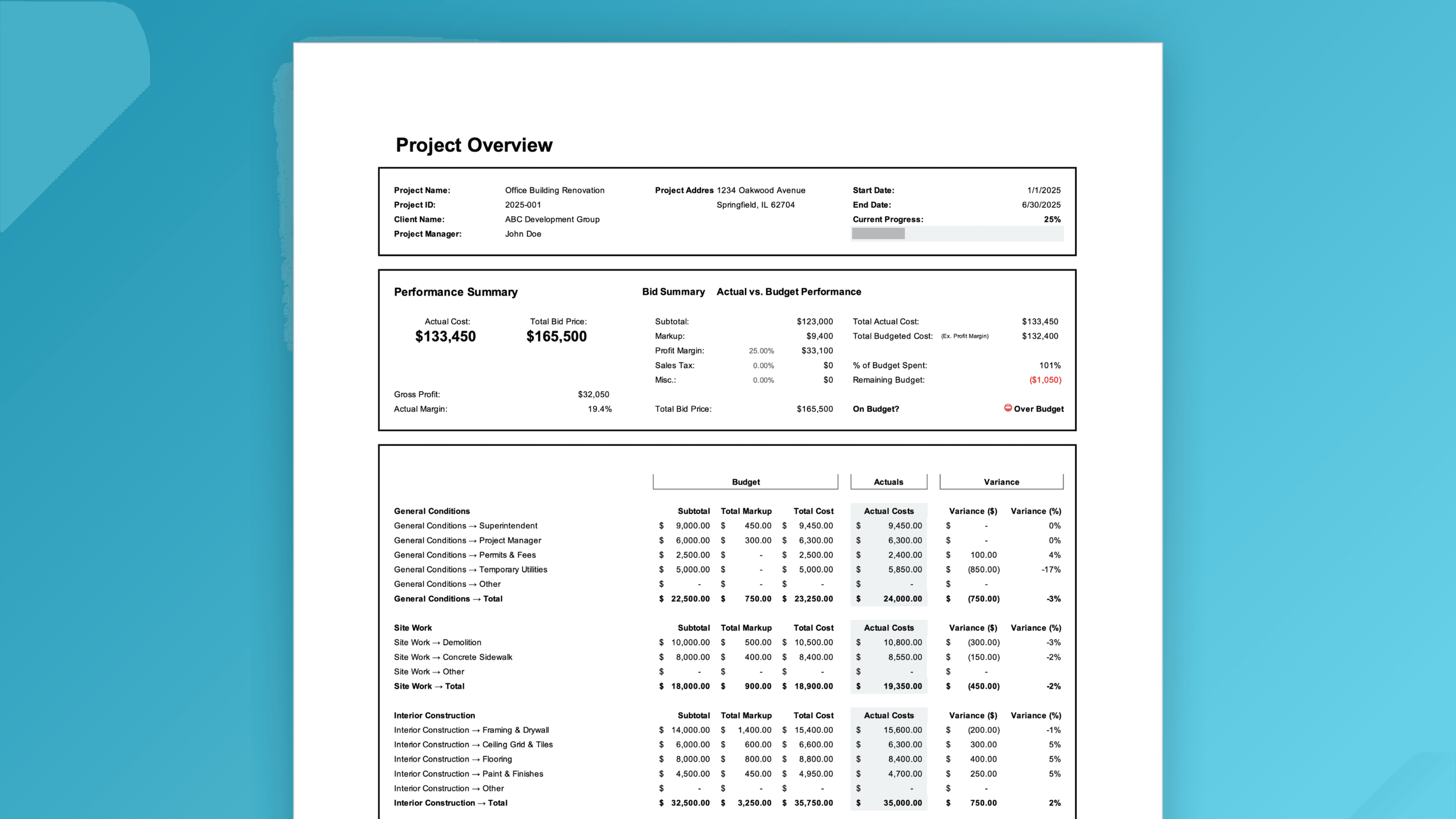
Task: Click the Project ID value 2025-001
Action: coord(523,205)
